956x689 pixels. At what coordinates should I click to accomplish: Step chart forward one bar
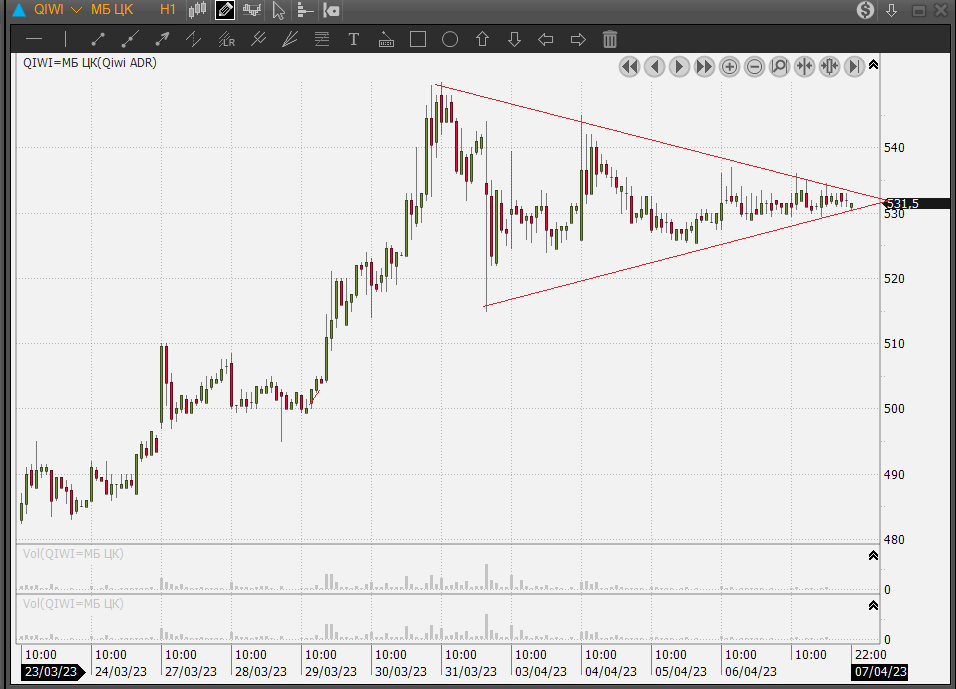point(679,66)
